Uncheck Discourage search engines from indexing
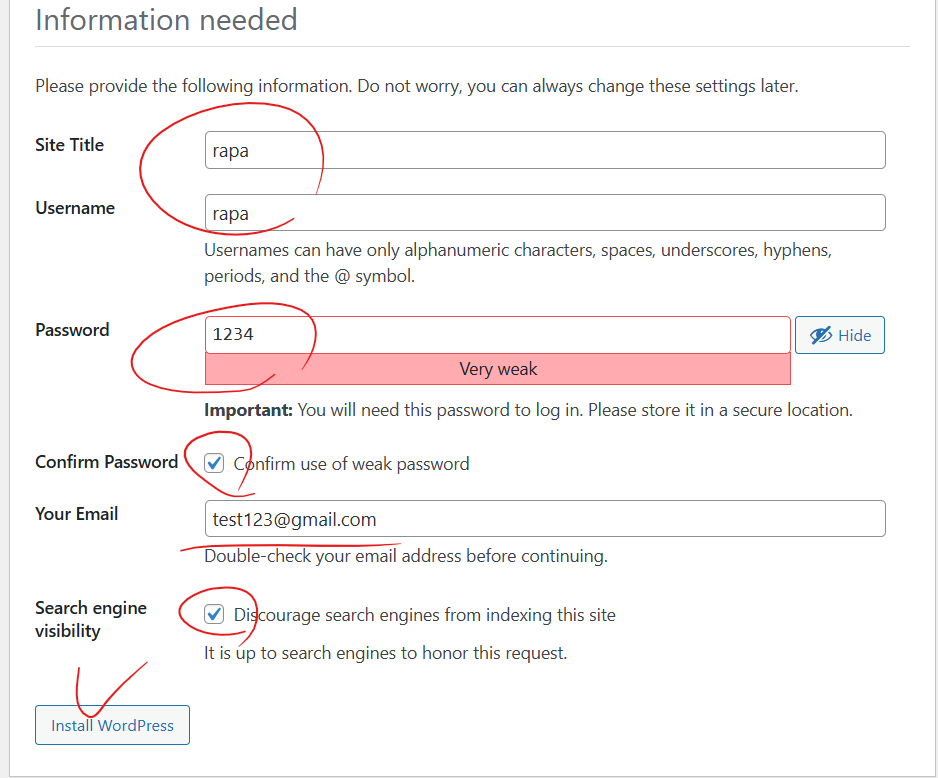 [x=214, y=614]
